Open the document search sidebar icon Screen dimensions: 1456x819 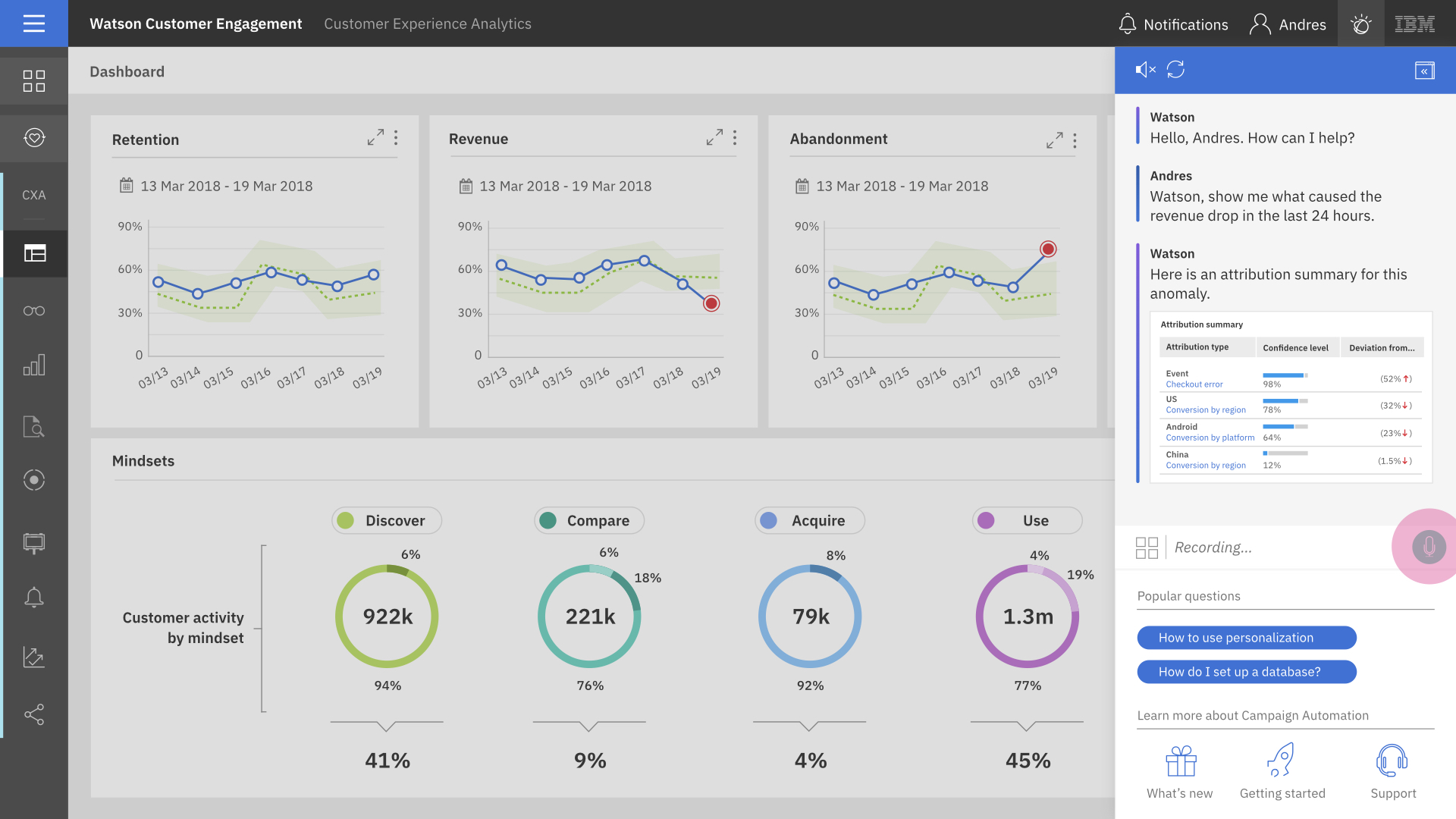pyautogui.click(x=34, y=426)
